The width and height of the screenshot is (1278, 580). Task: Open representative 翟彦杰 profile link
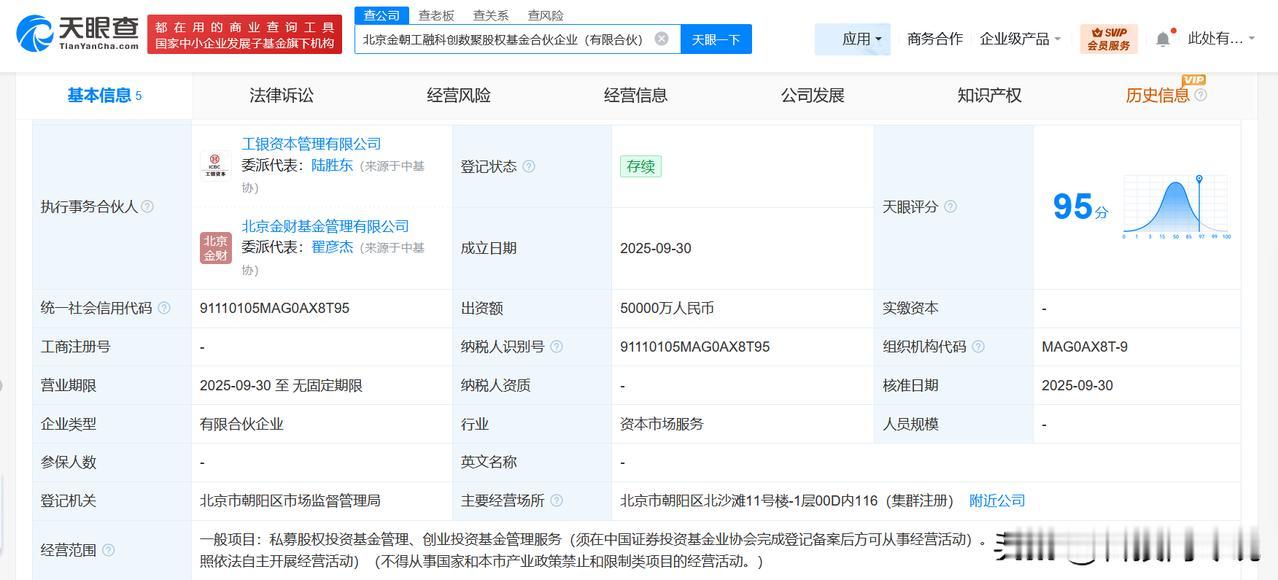[x=332, y=247]
